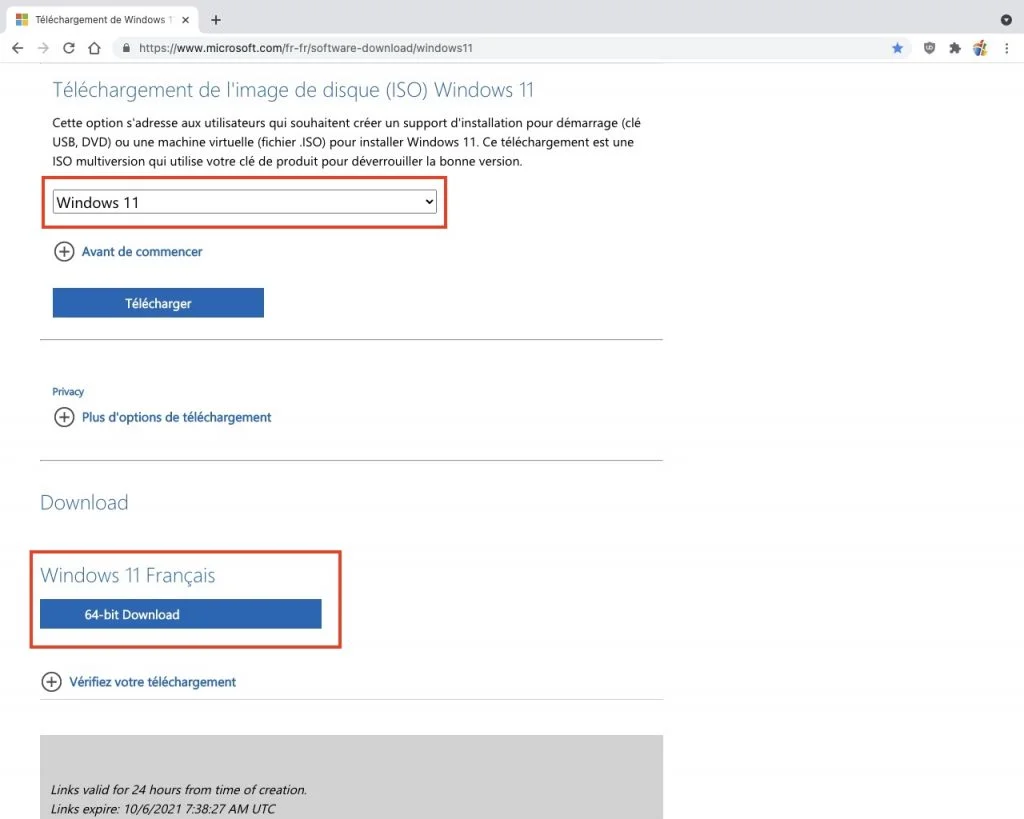Screen dimensions: 1024x819
Task: Expand Plus d'options de téléchargement
Action: (162, 417)
